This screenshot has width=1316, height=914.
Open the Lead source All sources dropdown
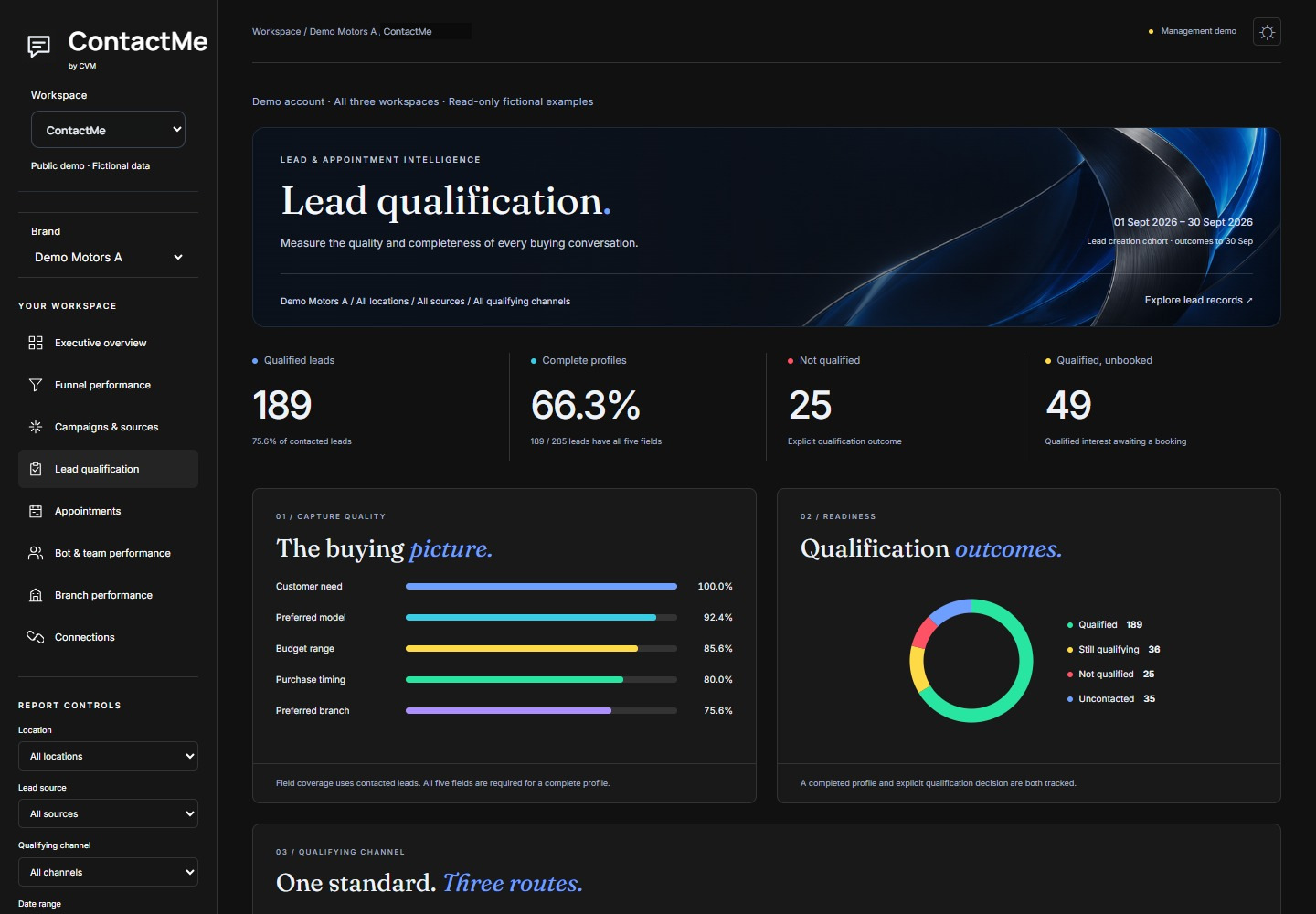click(108, 813)
